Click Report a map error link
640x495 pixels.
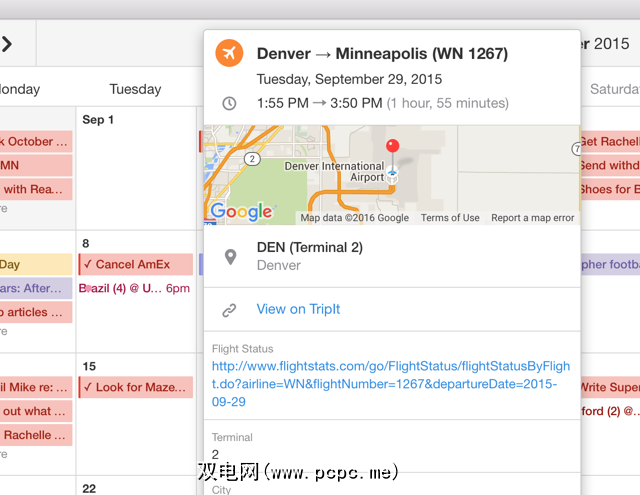click(533, 218)
